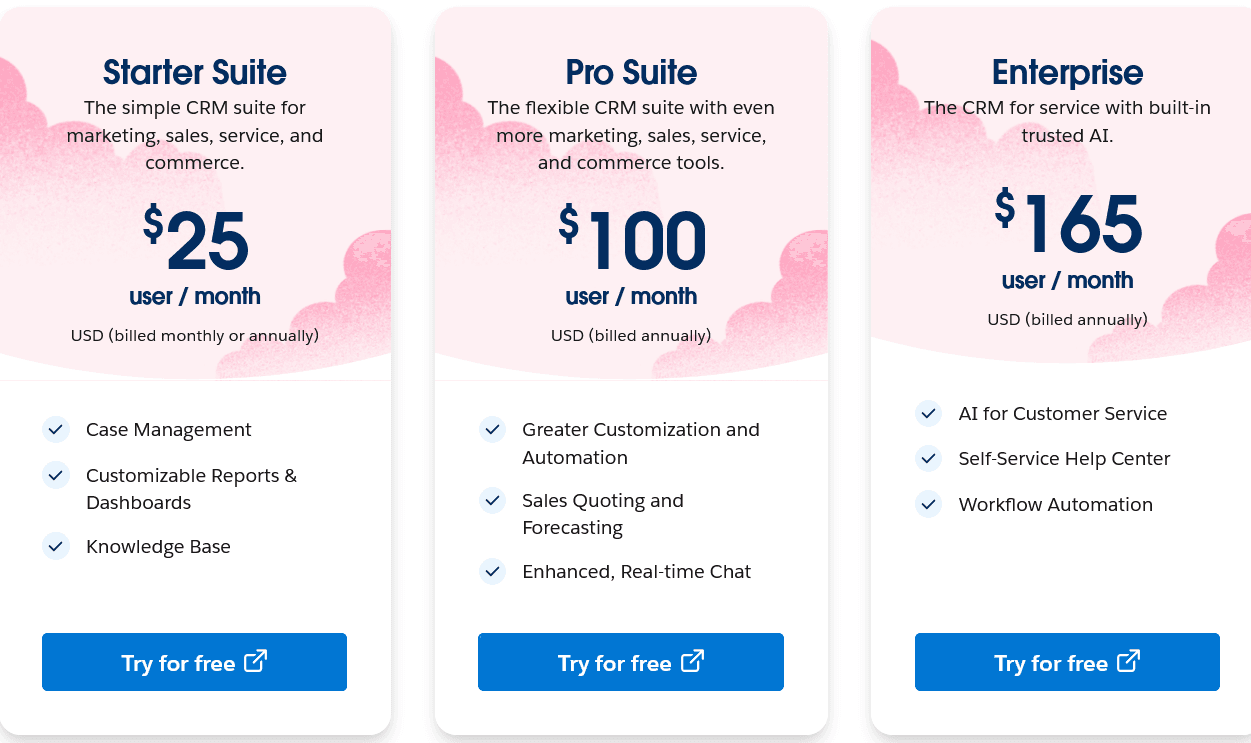
Task: Click the checkmark beside Customizable Reports & Dashboards
Action: click(55, 475)
